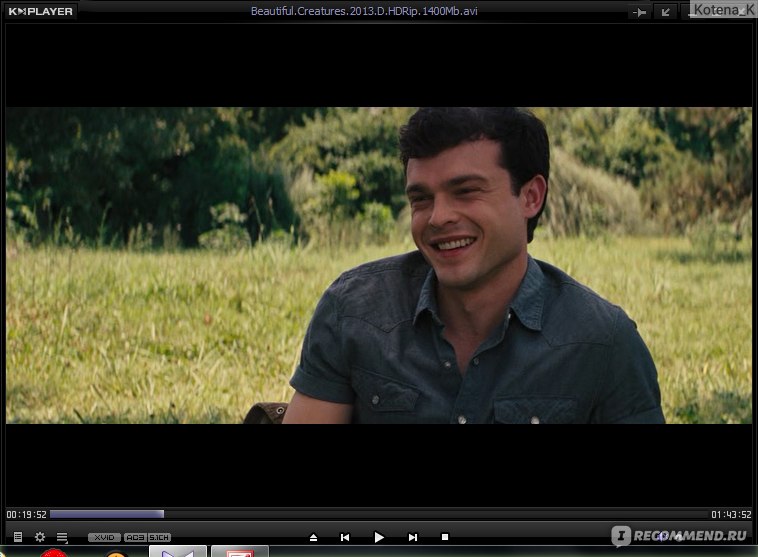Viewport: 758px width, 557px height.
Task: Skip to the next track
Action: (412, 537)
